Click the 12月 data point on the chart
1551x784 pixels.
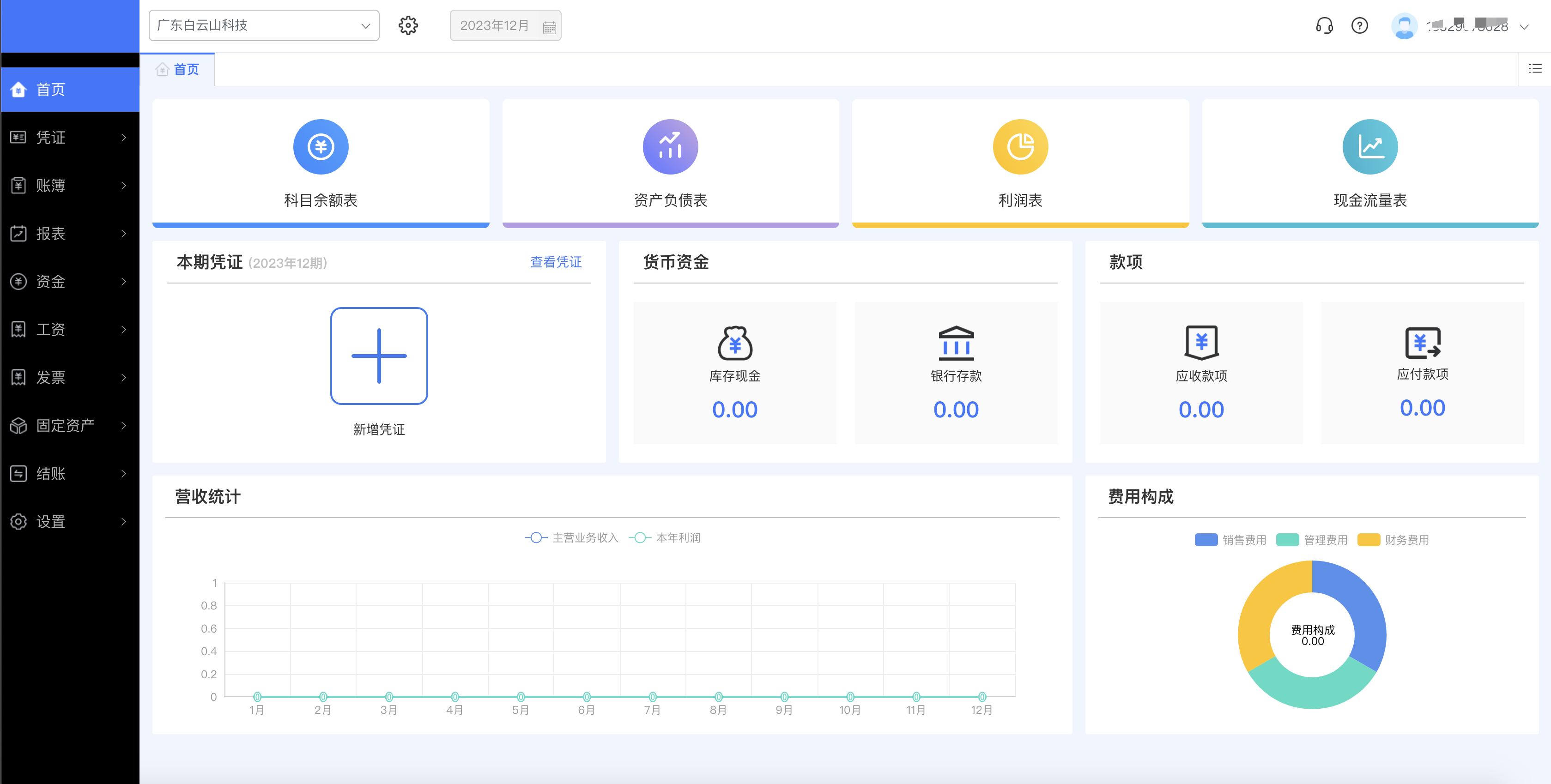tap(981, 696)
